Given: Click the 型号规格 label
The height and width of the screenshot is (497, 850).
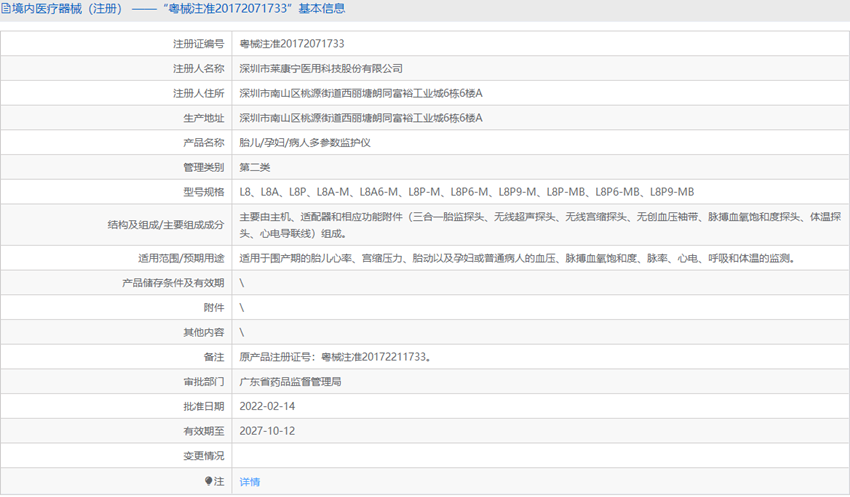Looking at the screenshot, I should pos(204,192).
